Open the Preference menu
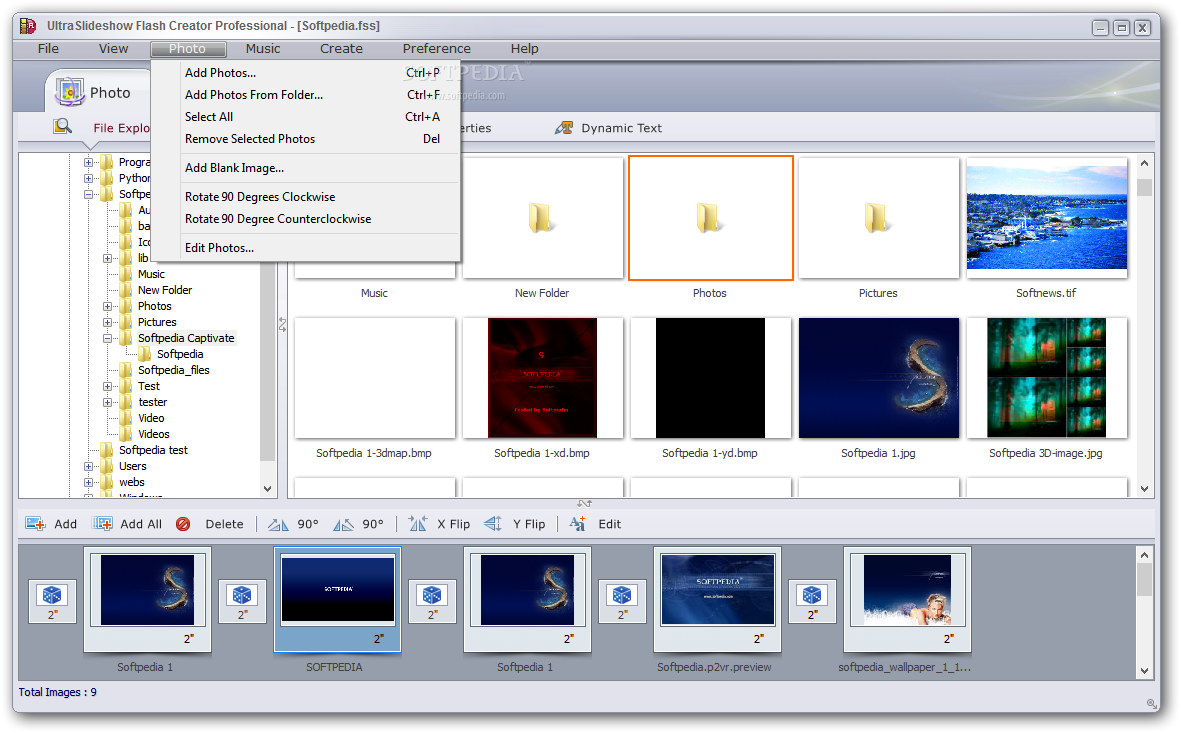 436,48
